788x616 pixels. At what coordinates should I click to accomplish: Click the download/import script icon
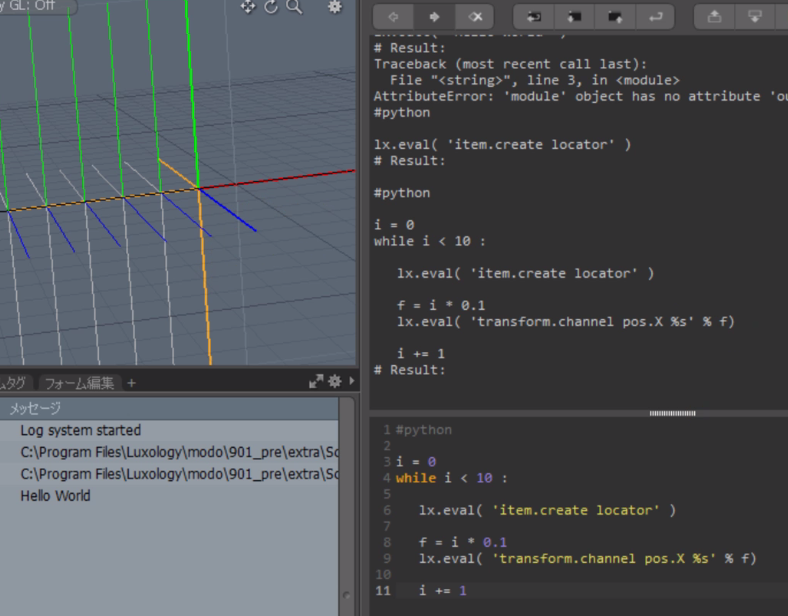click(755, 17)
